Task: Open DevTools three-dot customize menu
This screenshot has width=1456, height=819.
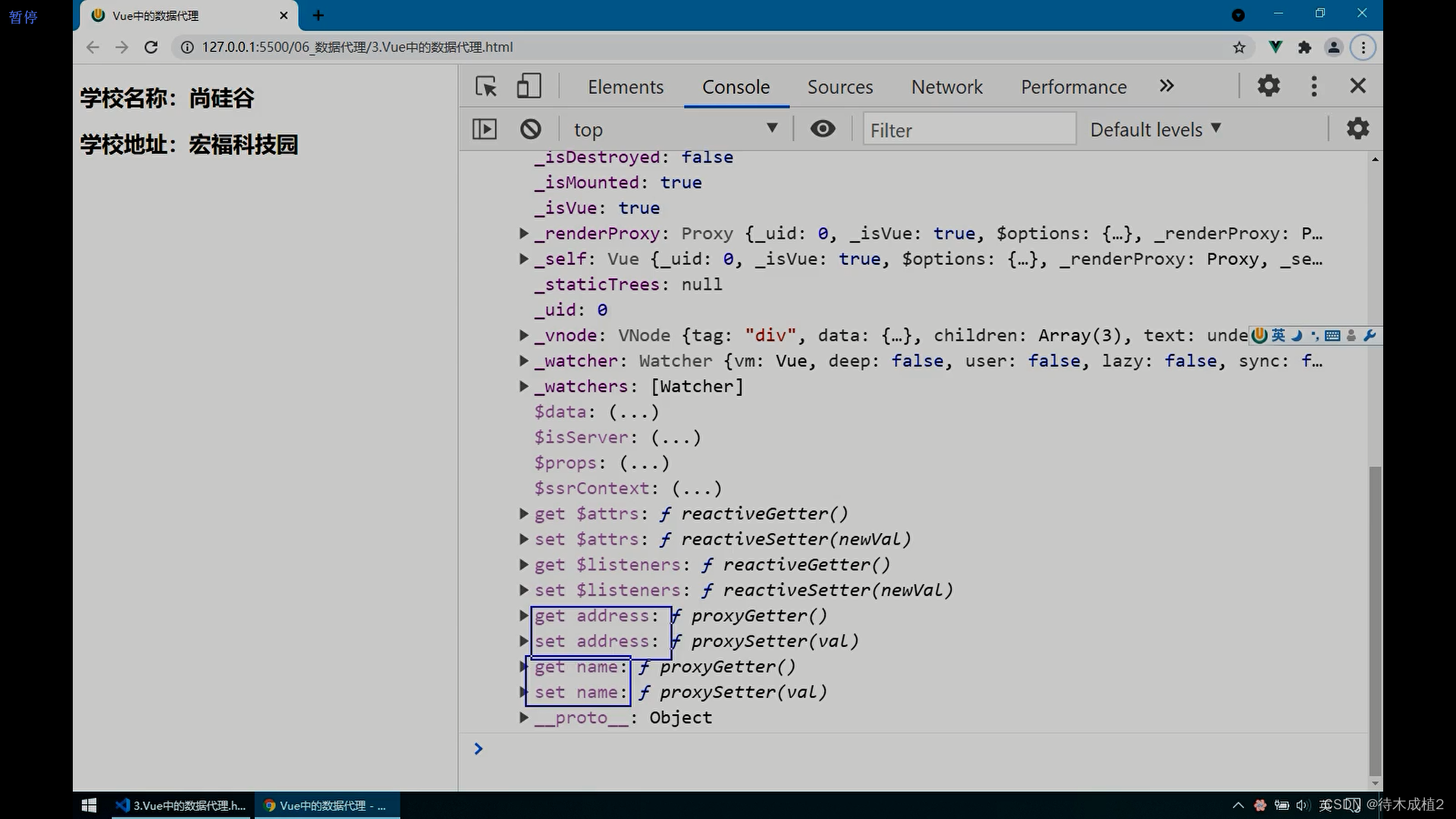Action: [1314, 86]
